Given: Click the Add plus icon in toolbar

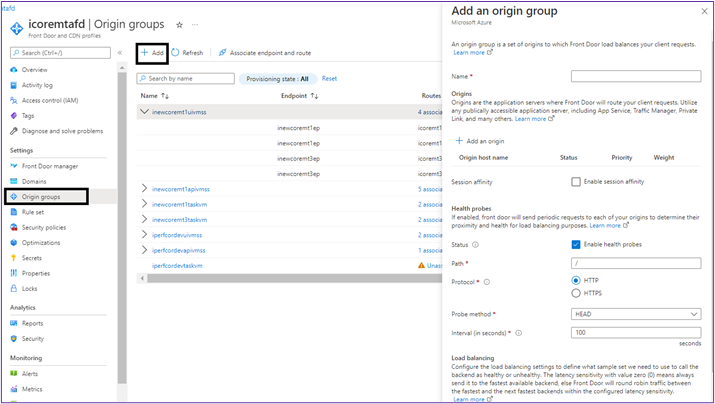Looking at the screenshot, I should coord(145,53).
